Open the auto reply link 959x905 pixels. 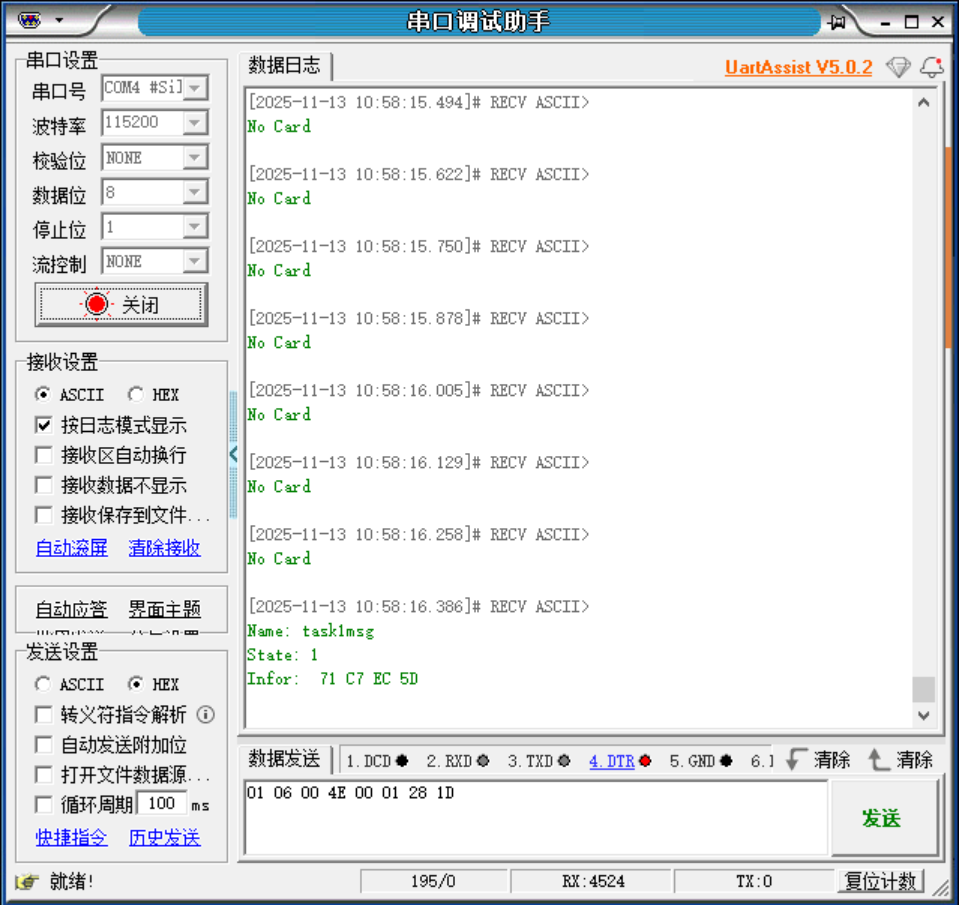click(x=72, y=609)
